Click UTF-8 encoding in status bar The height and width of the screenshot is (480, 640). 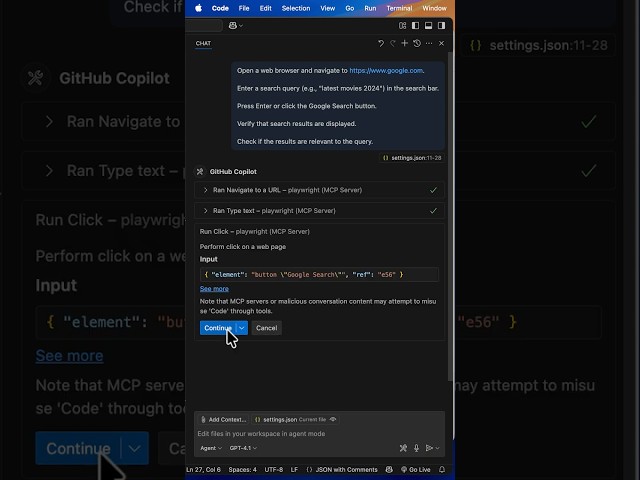(273, 470)
